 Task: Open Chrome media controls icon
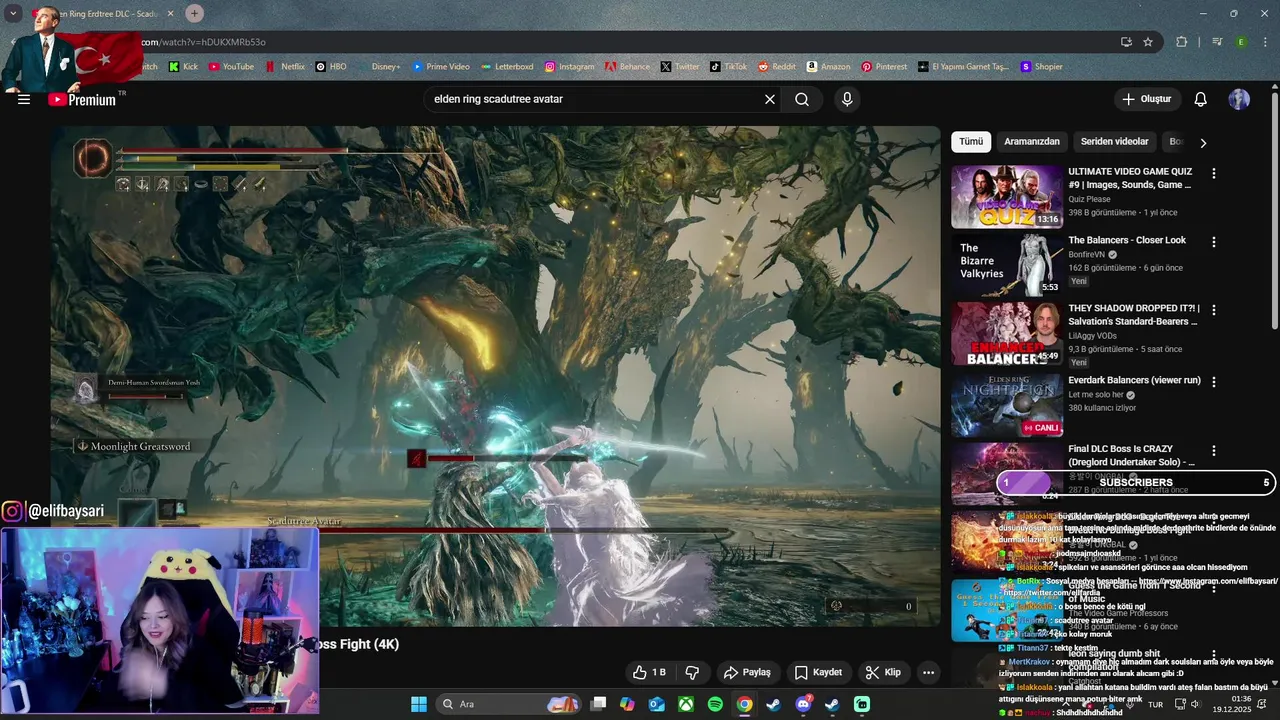tap(1217, 42)
